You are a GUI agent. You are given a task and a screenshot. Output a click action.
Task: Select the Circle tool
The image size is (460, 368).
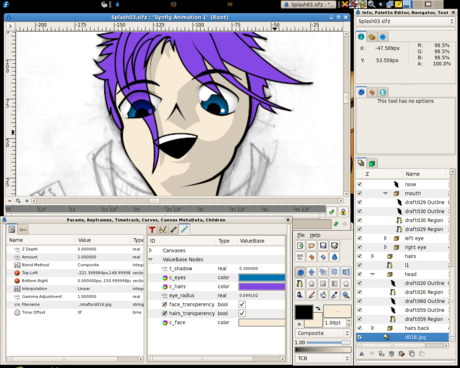coord(312,284)
